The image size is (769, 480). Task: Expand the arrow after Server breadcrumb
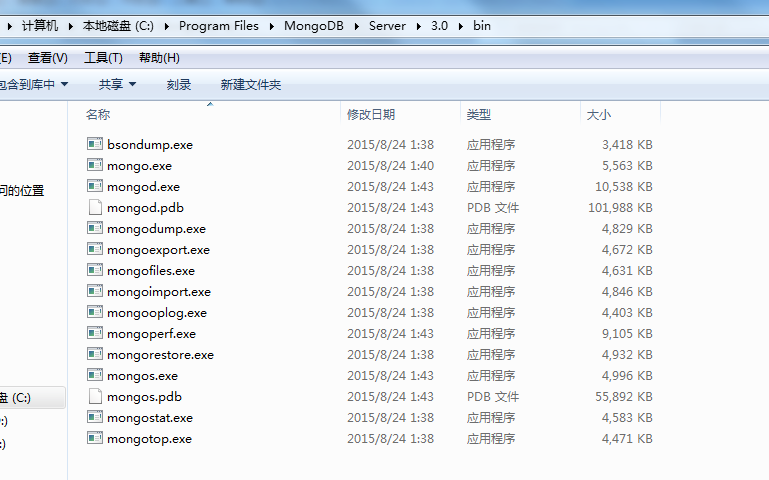(x=419, y=26)
